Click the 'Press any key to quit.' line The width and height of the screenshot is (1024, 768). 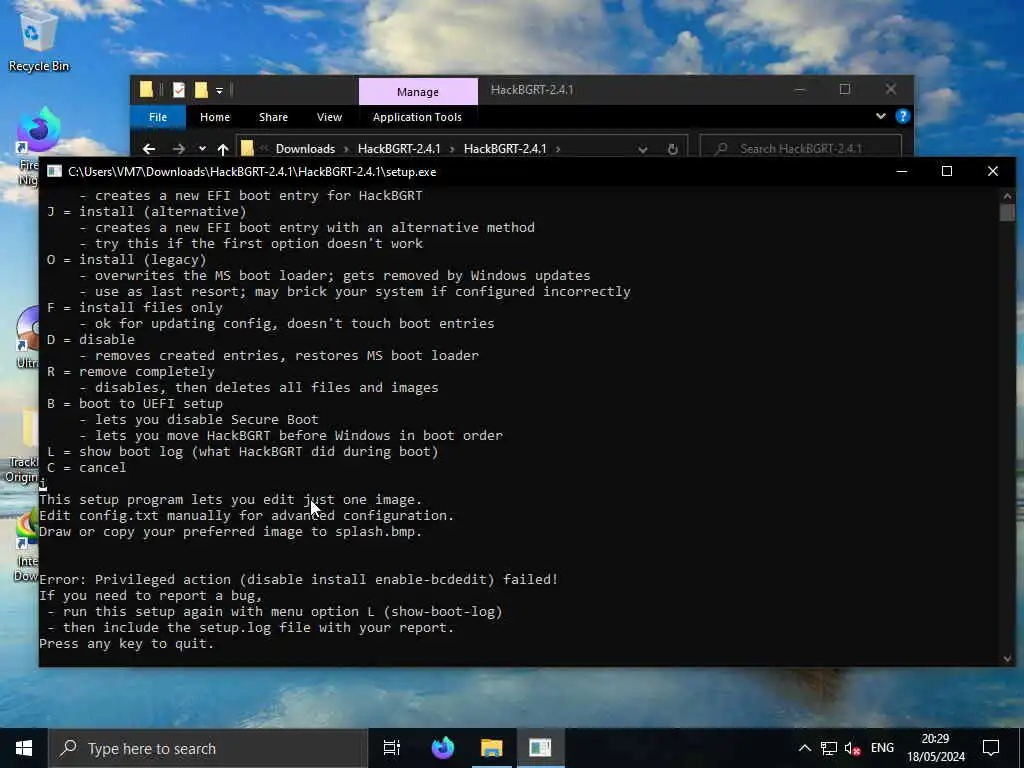[127, 644]
